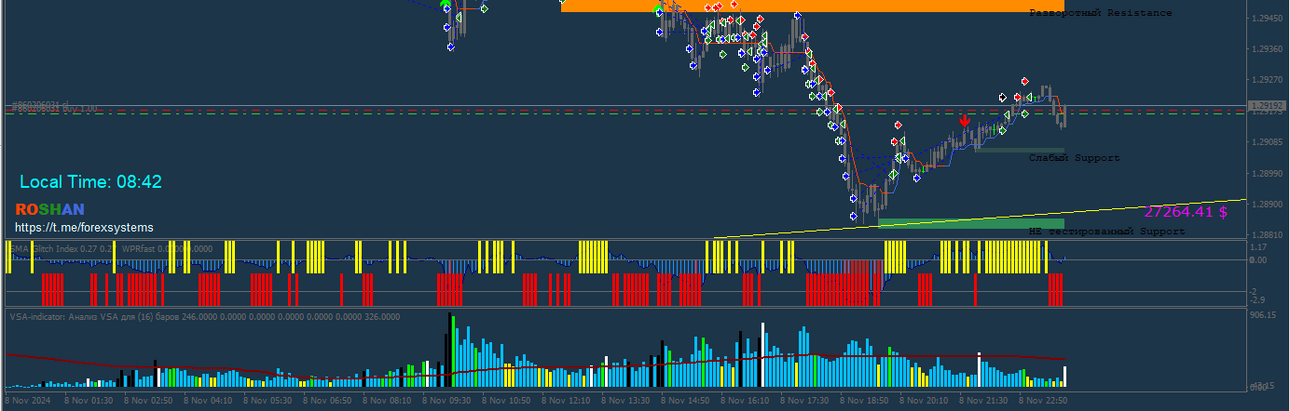This screenshot has width=1290, height=411.
Task: Select the yellow trendline near the balance
Action: 980,219
